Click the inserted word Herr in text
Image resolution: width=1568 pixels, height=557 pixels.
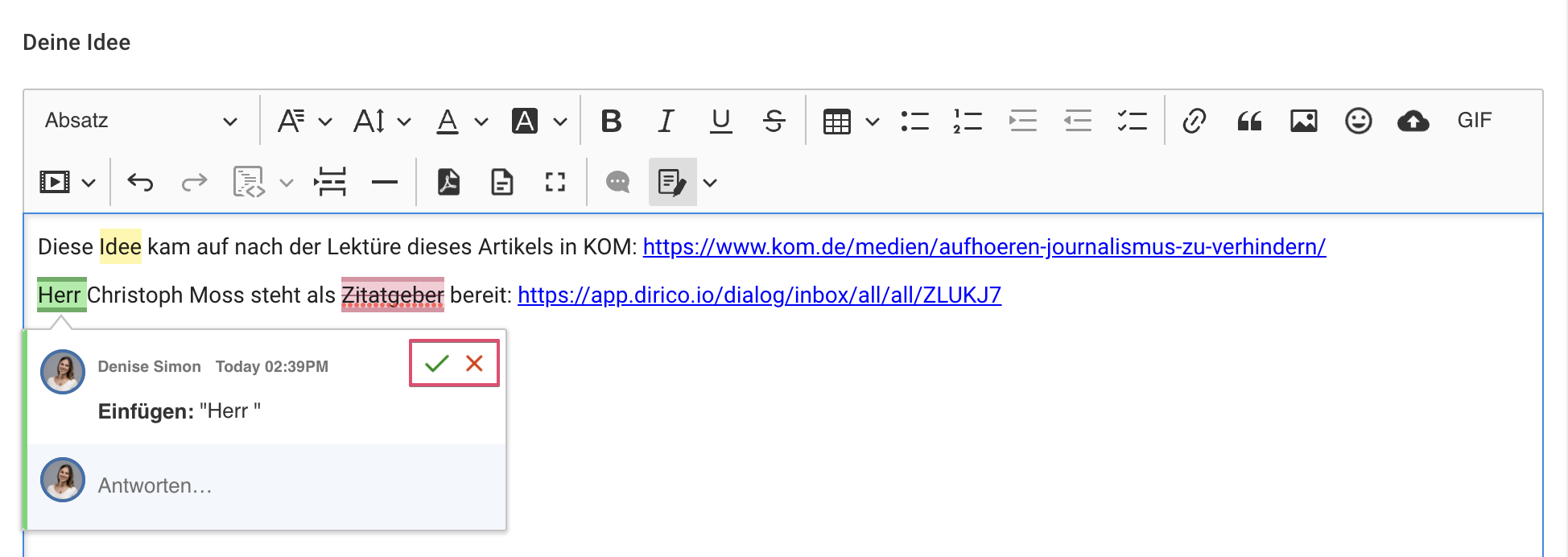[61, 295]
